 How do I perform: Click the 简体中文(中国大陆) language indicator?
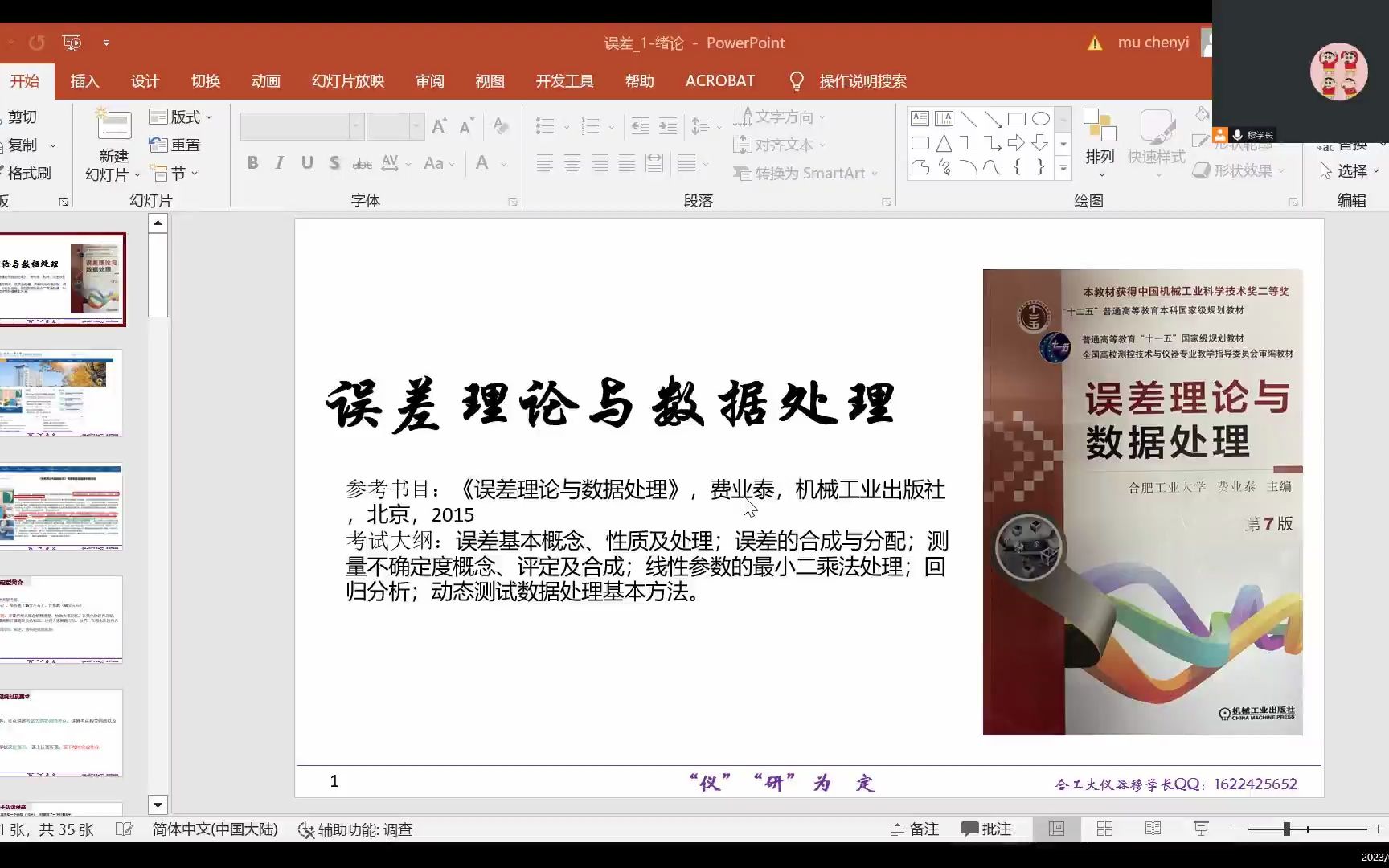pyautogui.click(x=215, y=829)
